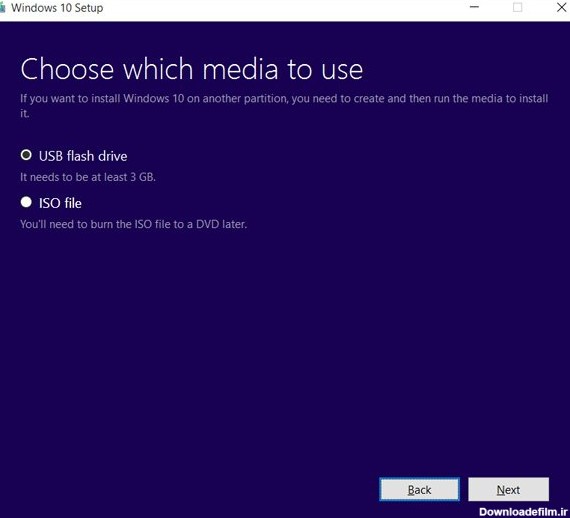This screenshot has width=570, height=518.
Task: Click the Downloadefilm.ir watermark
Action: tap(523, 512)
